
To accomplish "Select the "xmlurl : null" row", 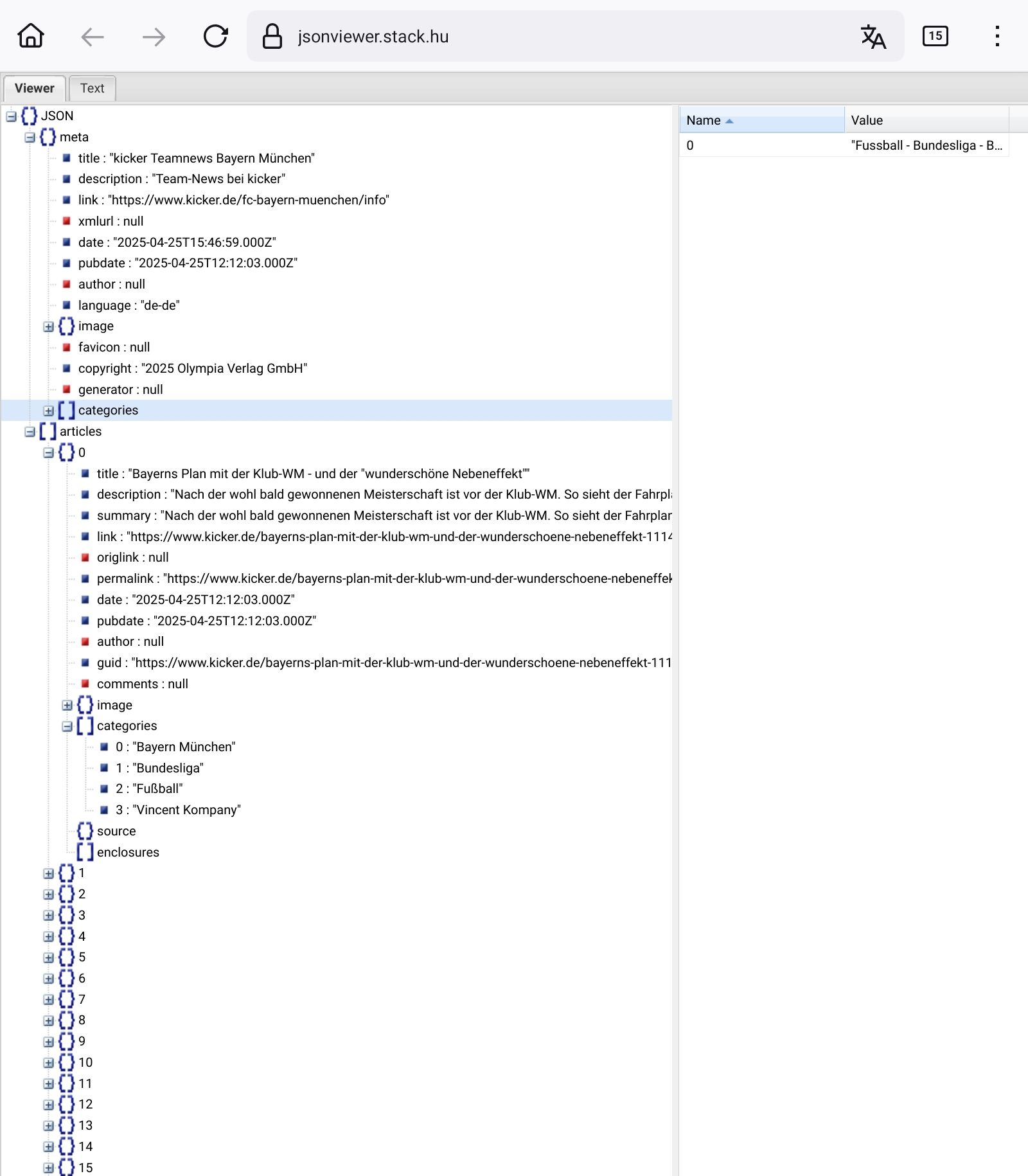I will [111, 221].
